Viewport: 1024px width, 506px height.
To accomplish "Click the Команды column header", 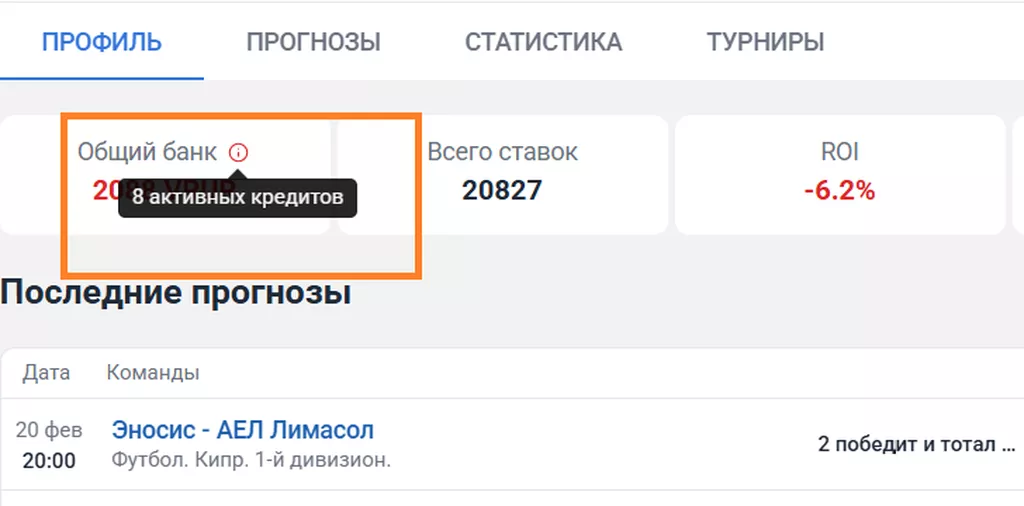I will click(153, 373).
